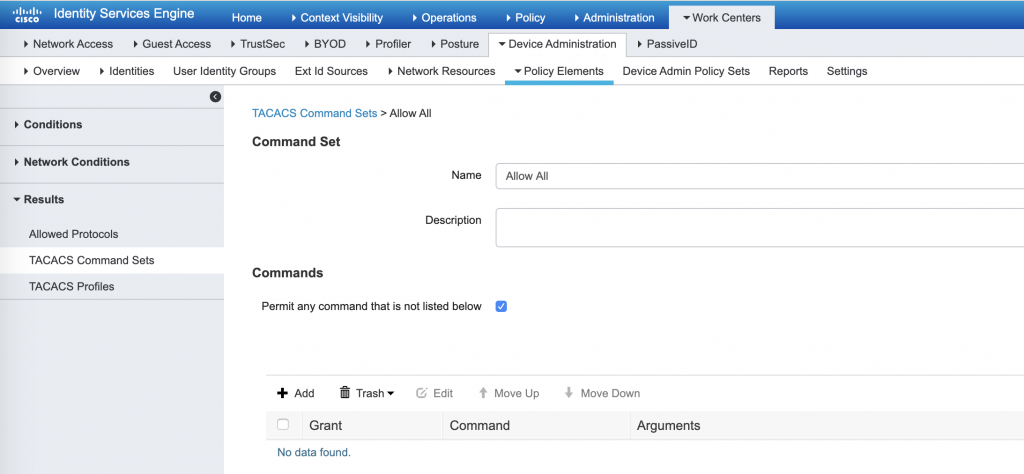Open BYOD submenu
The image size is (1024, 474).
(x=325, y=44)
